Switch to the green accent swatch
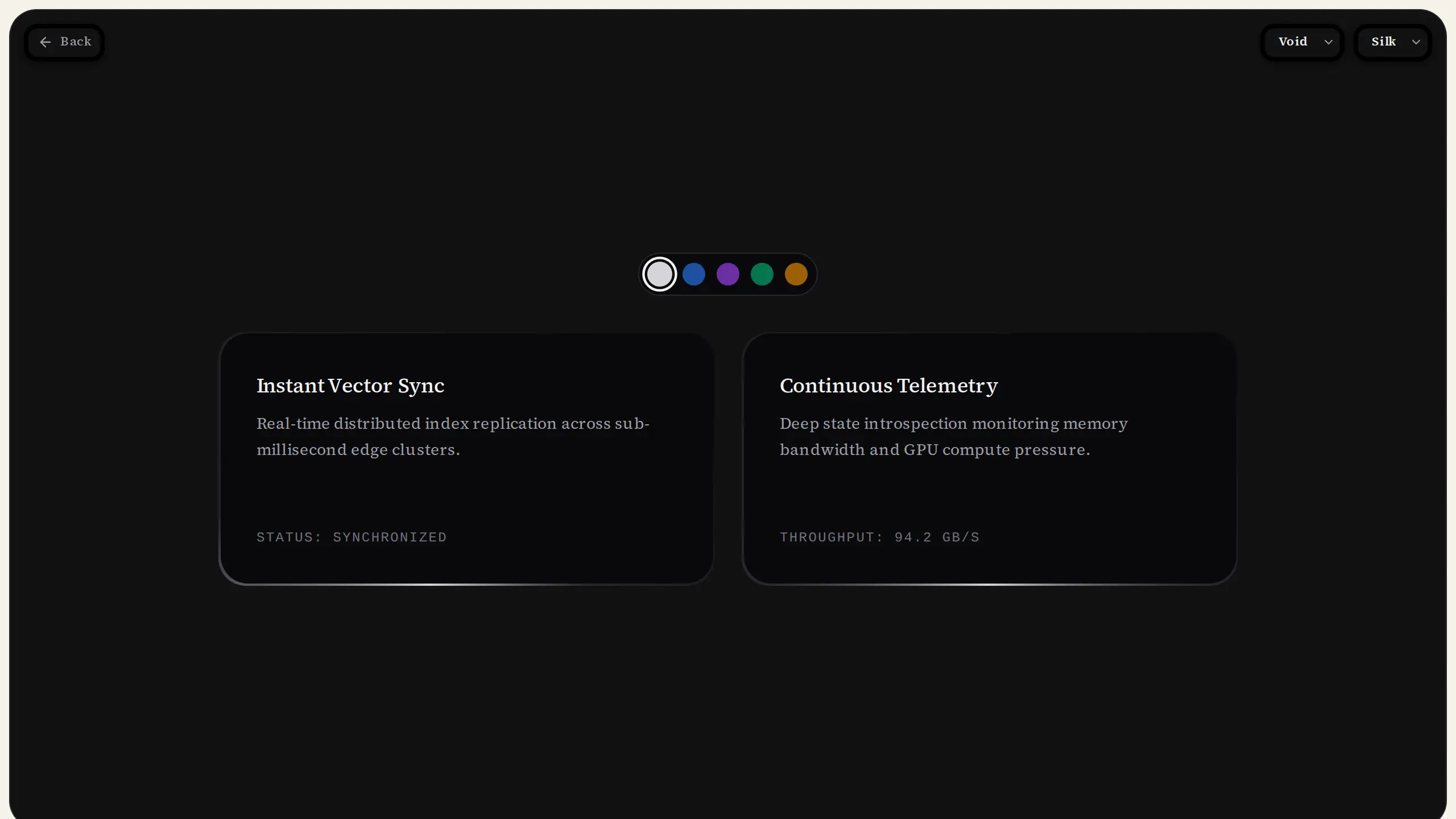Image resolution: width=1456 pixels, height=819 pixels. tap(762, 274)
